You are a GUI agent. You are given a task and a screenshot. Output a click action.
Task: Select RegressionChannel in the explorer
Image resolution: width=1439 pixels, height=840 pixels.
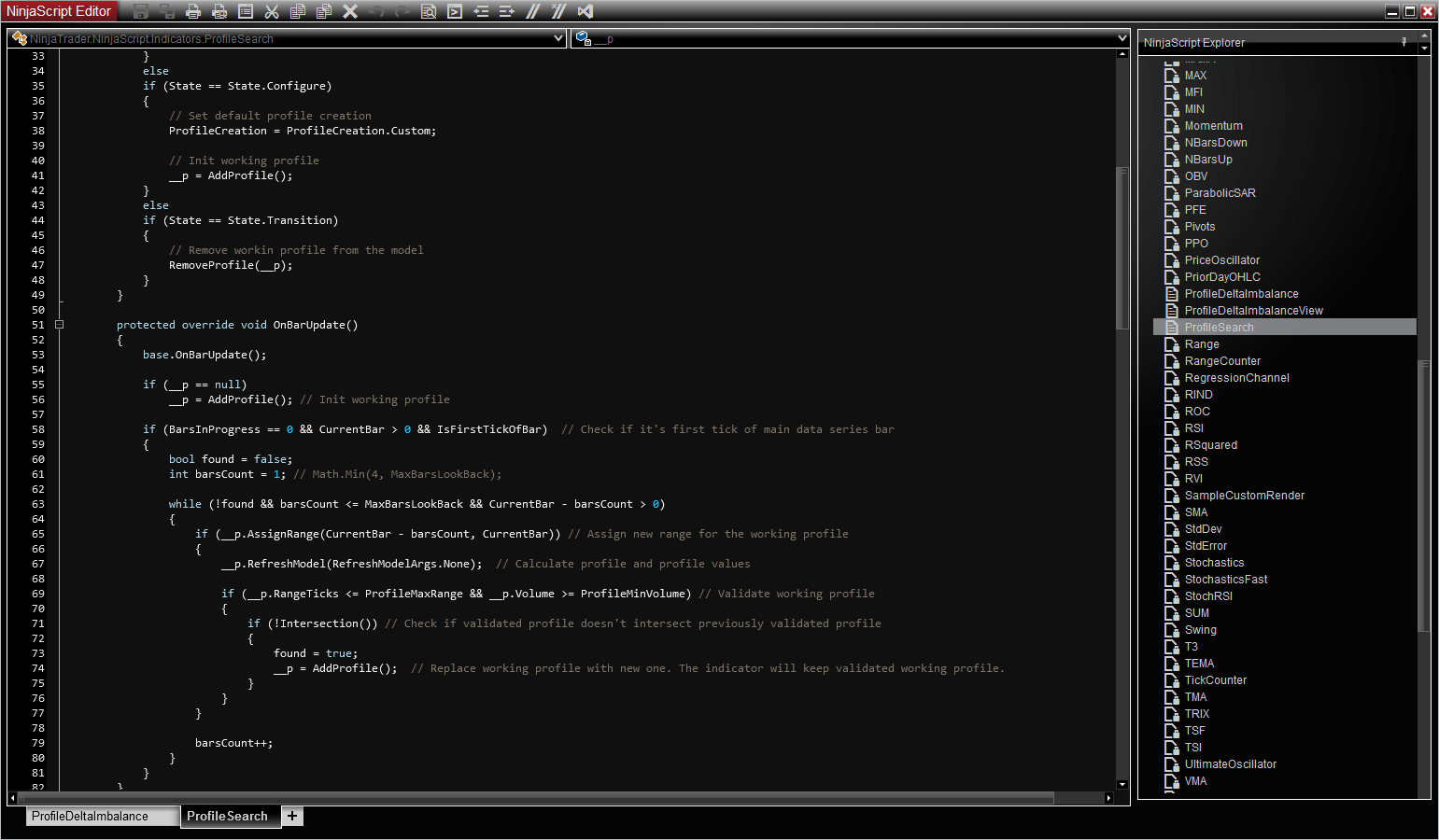[x=1236, y=377]
